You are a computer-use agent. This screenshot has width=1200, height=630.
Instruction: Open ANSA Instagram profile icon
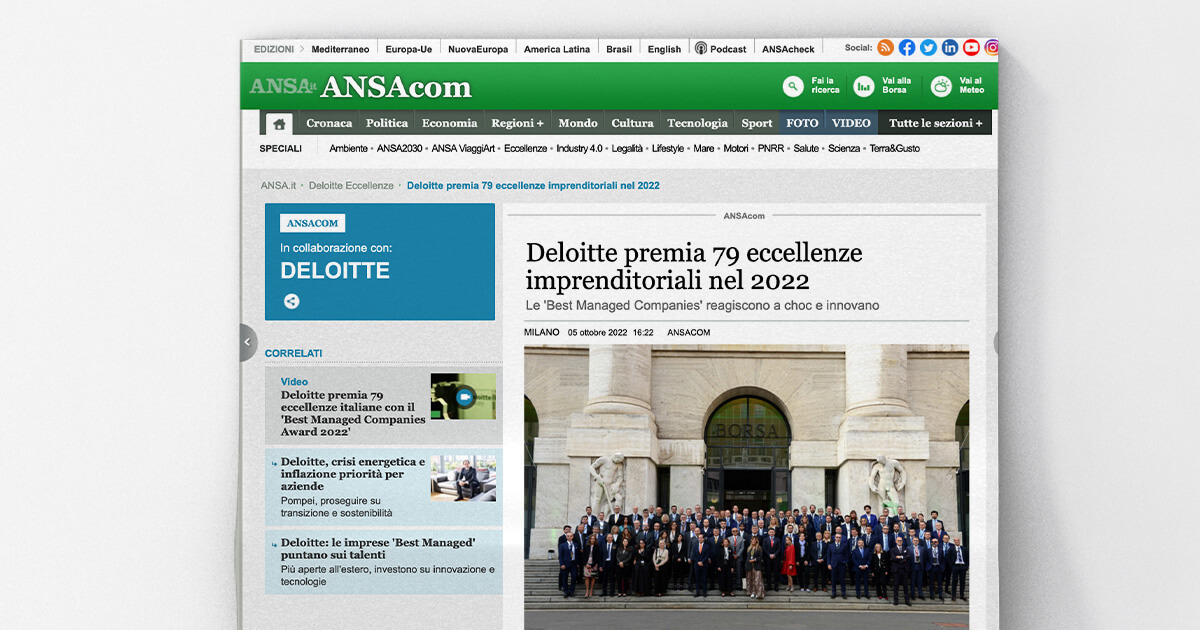[x=992, y=47]
